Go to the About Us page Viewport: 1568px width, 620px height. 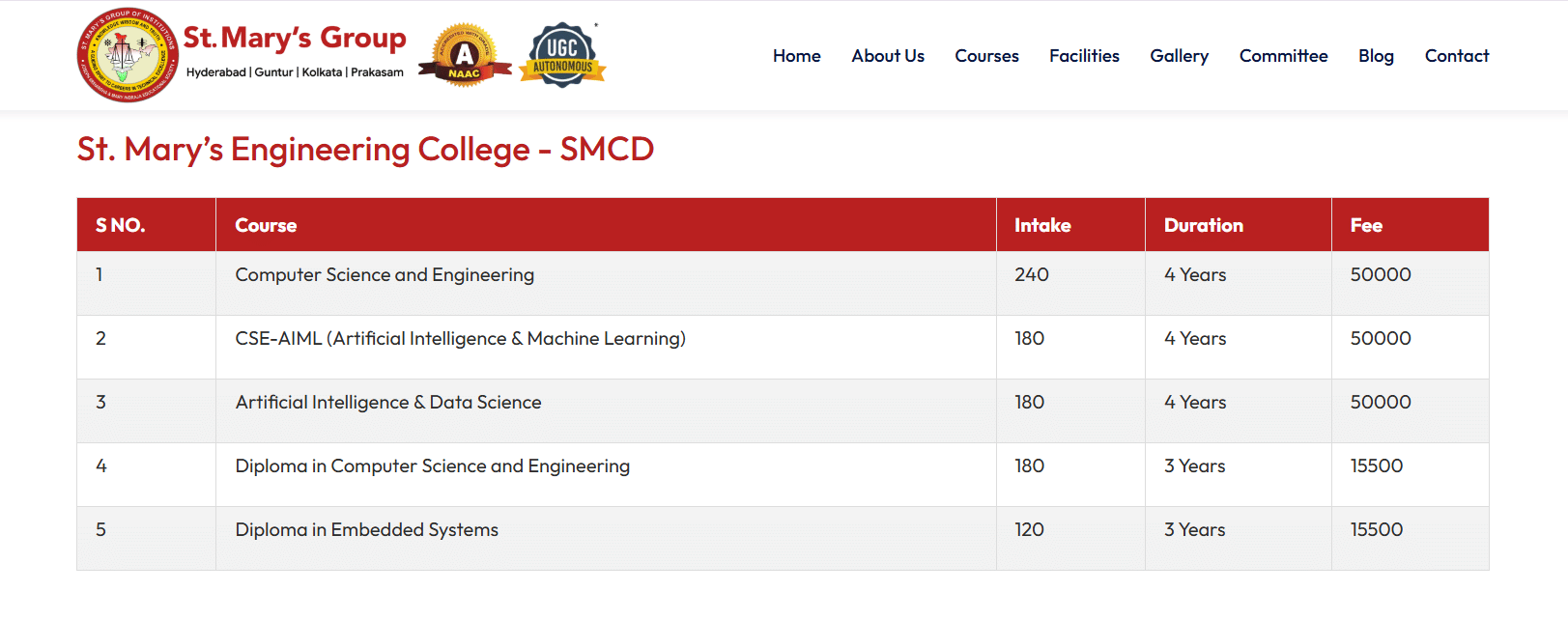(x=887, y=56)
